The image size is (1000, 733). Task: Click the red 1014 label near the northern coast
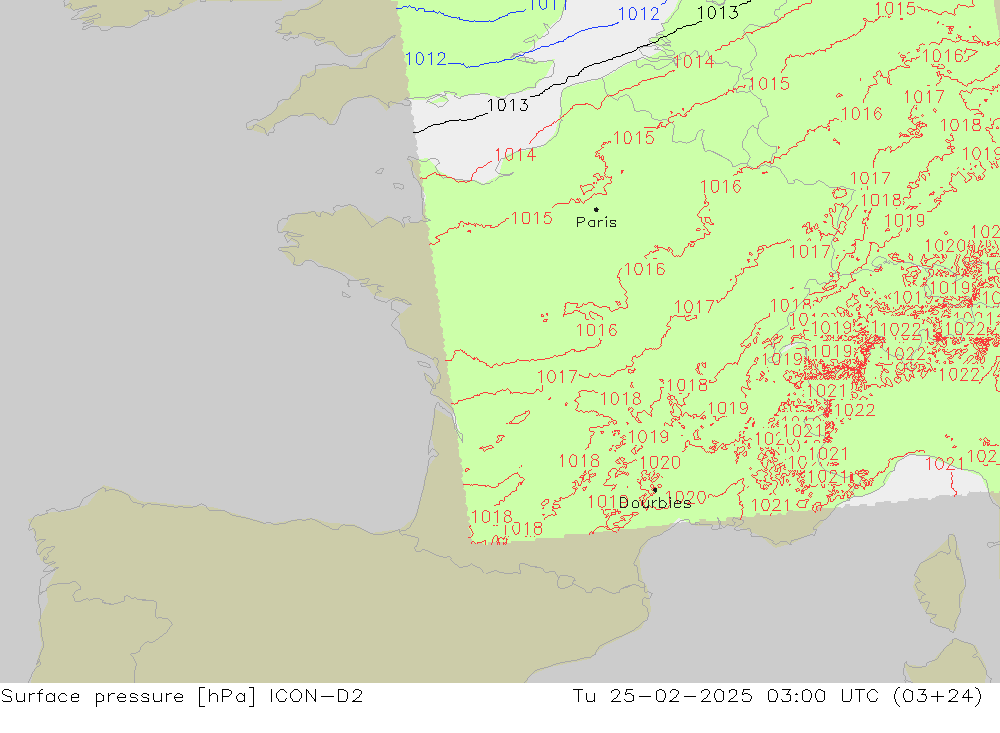coord(515,154)
